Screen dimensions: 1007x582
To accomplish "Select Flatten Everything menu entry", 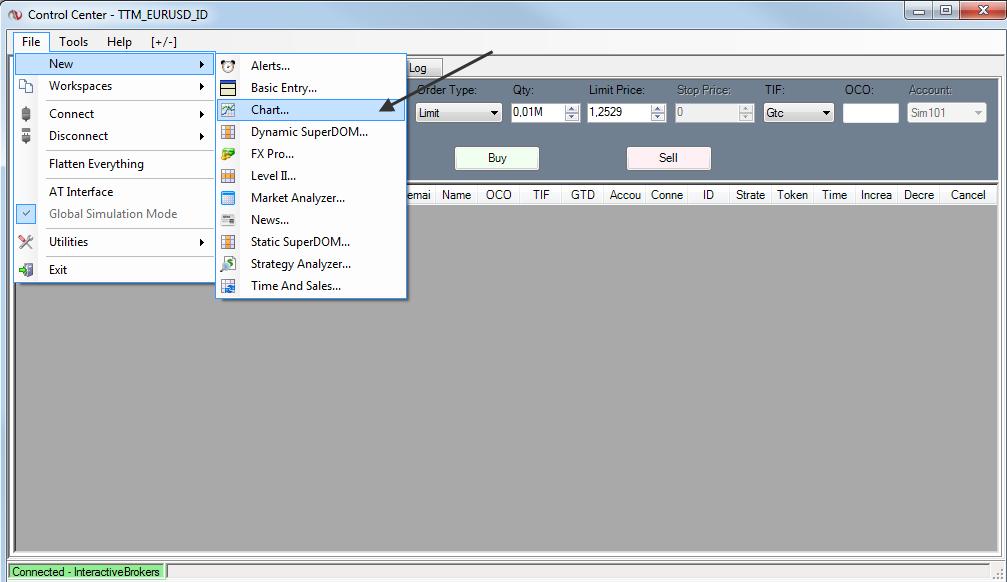I will [96, 164].
